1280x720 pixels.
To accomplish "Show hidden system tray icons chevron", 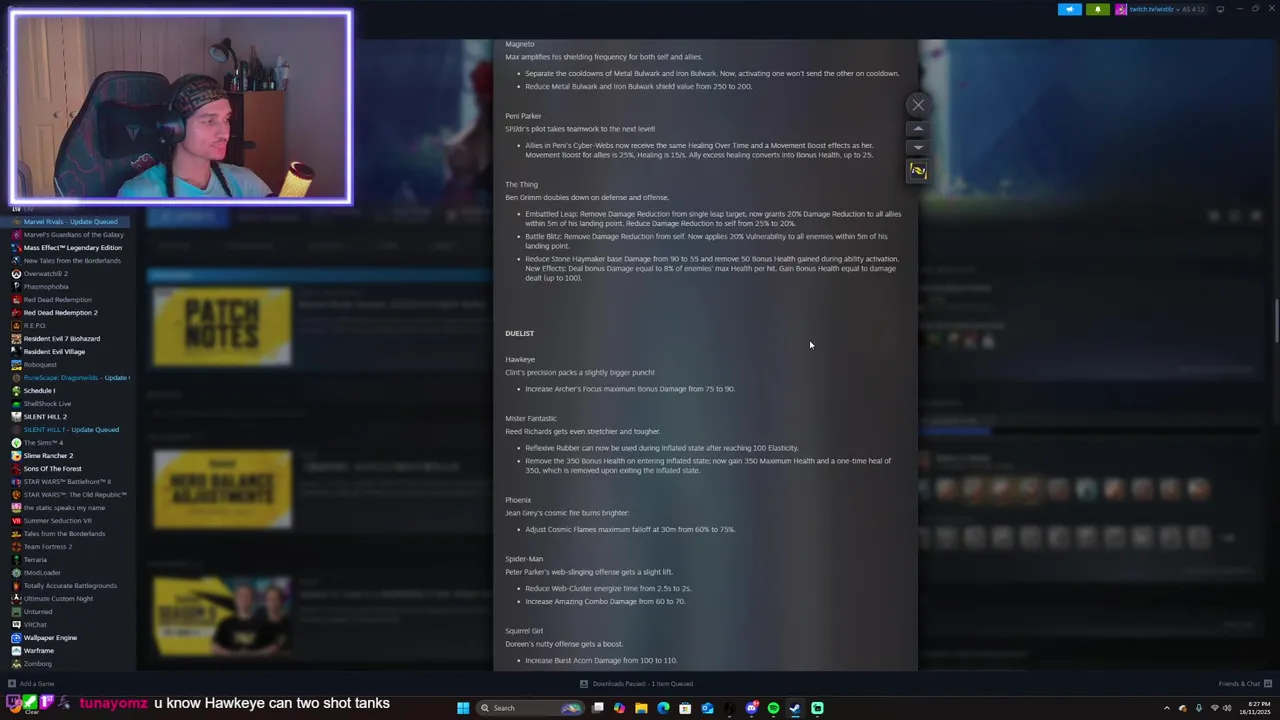I will coord(1167,708).
